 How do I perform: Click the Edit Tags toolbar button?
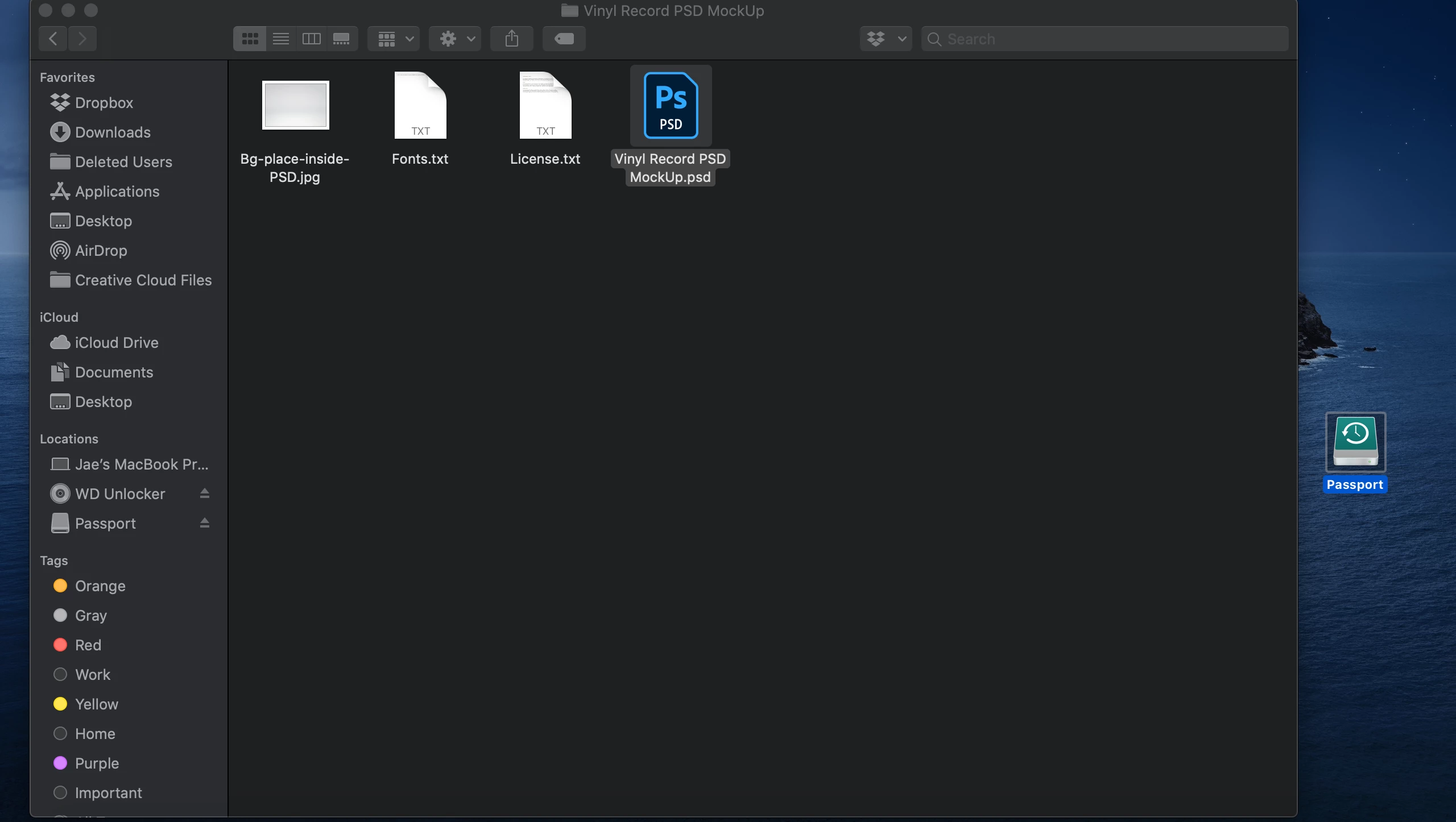[564, 39]
